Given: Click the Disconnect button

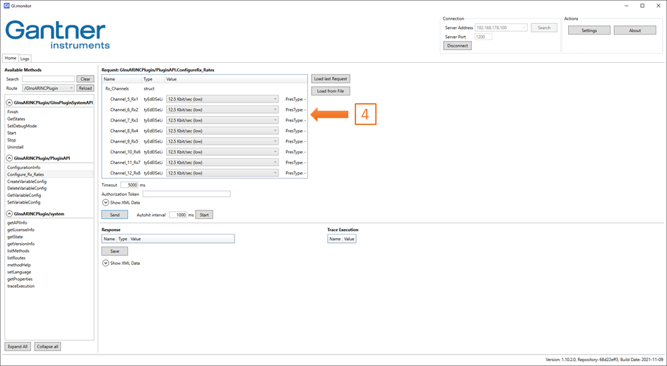Looking at the screenshot, I should [457, 46].
